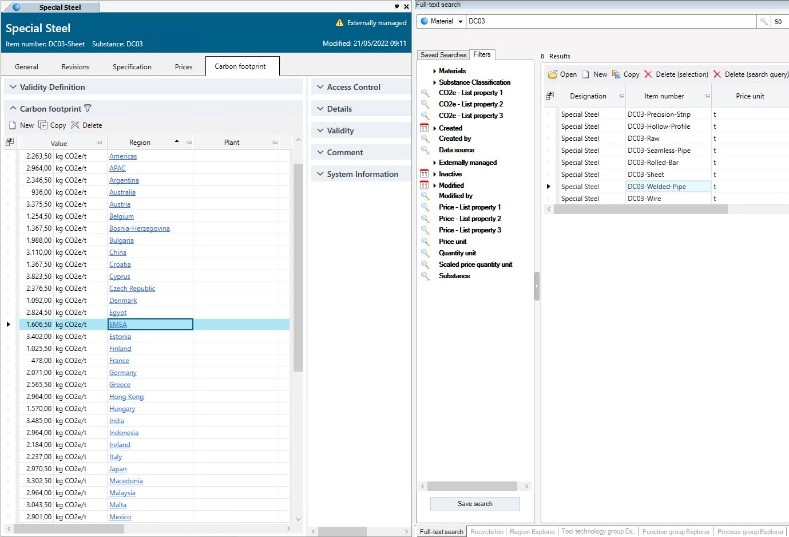This screenshot has height=537, width=789.
Task: Open the Hong Kong region link
Action: coord(126,397)
